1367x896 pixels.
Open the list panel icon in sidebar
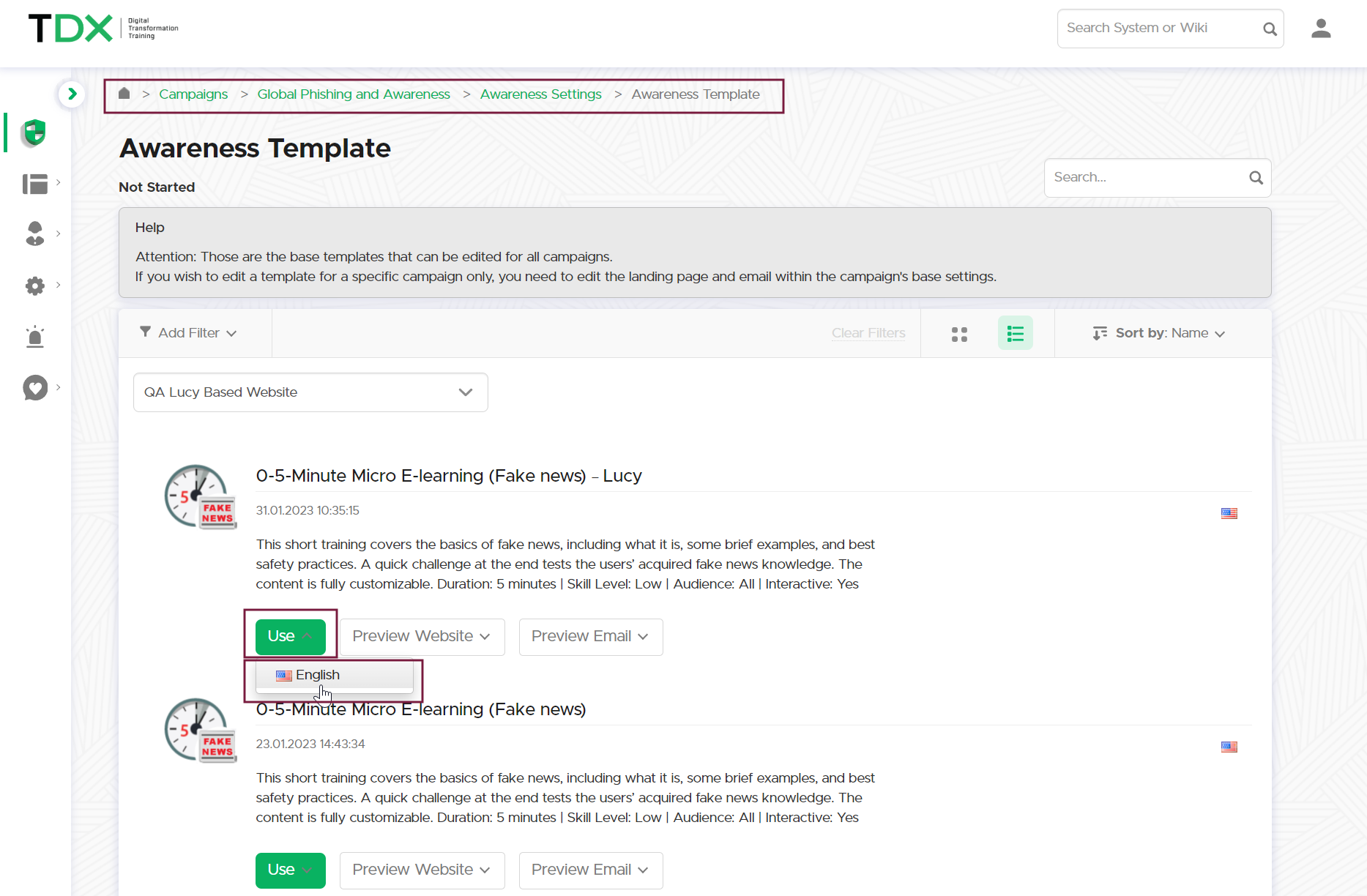[x=35, y=184]
